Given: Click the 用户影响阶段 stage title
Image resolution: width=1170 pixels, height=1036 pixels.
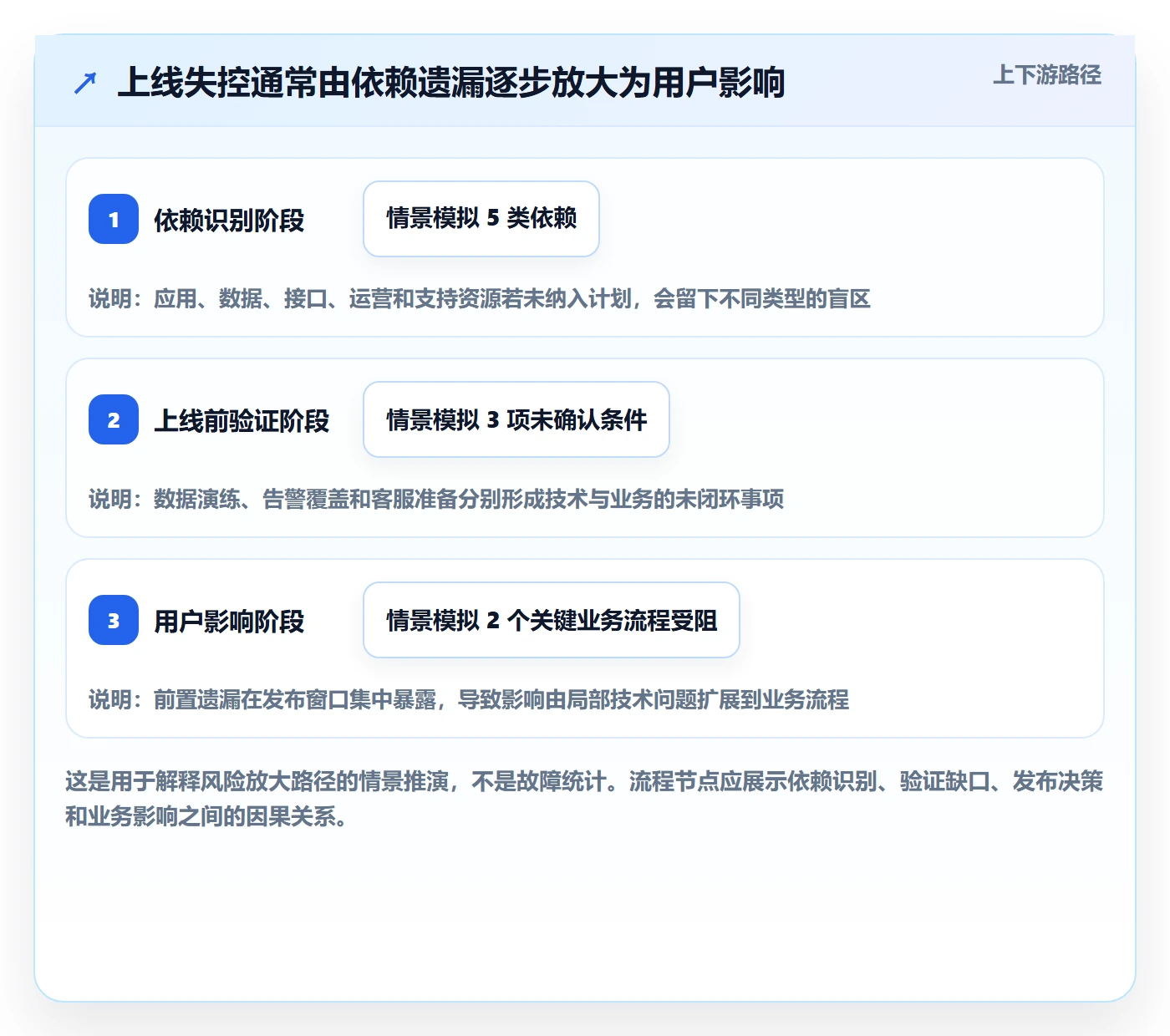Looking at the screenshot, I should click(x=229, y=622).
